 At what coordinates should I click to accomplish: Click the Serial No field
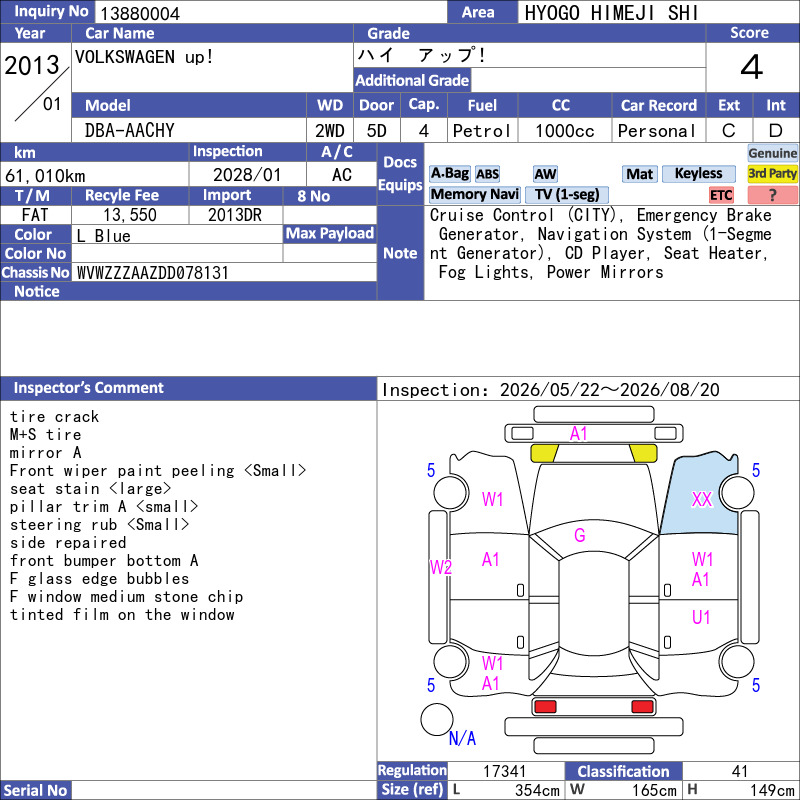(x=224, y=790)
